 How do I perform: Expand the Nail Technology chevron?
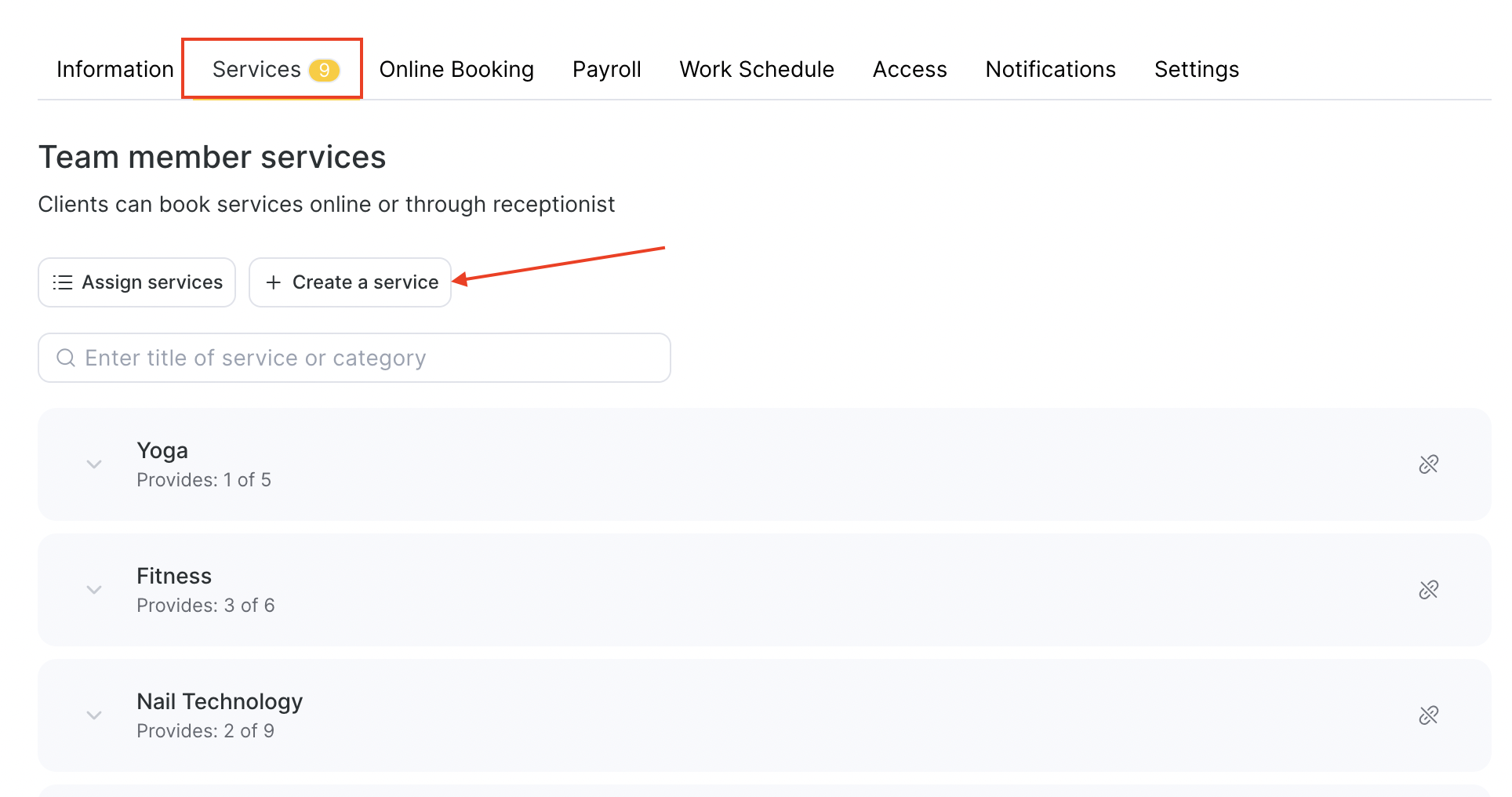94,715
